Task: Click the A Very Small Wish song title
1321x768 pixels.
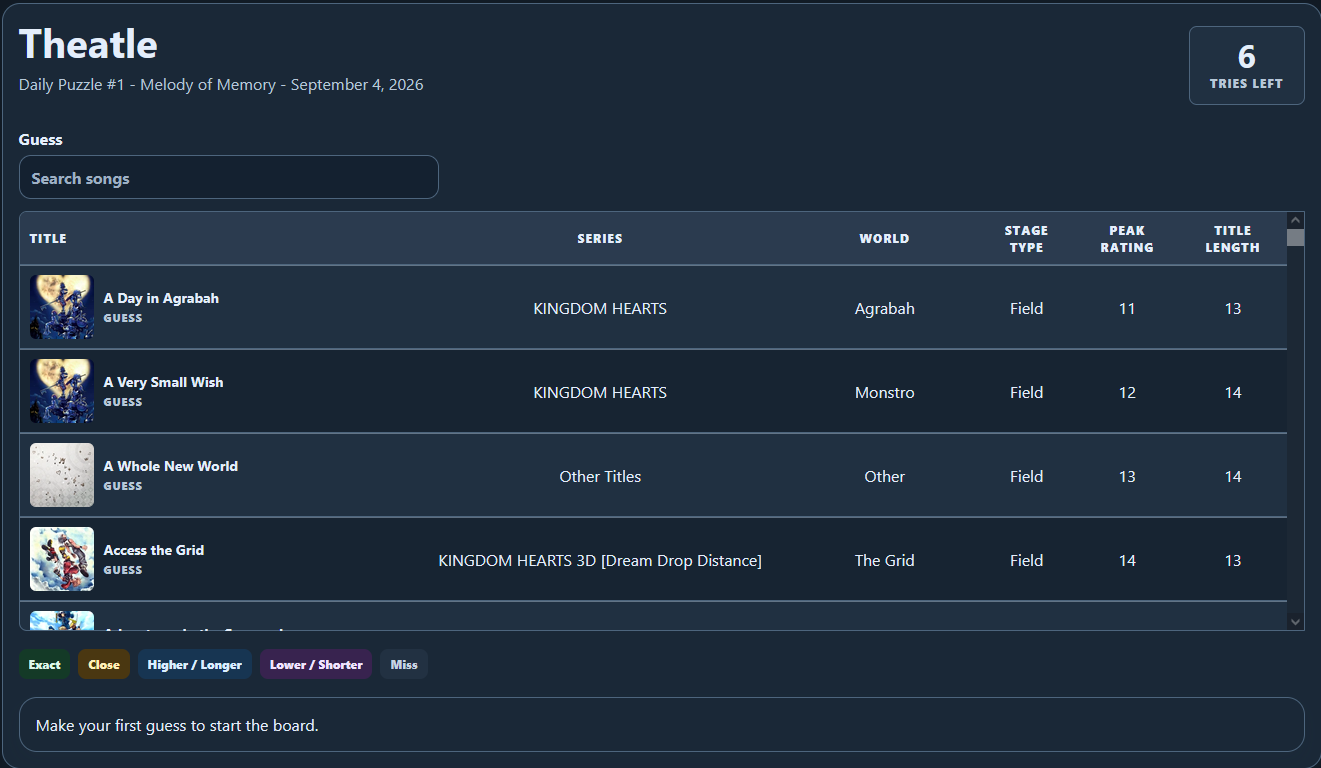Action: (163, 382)
